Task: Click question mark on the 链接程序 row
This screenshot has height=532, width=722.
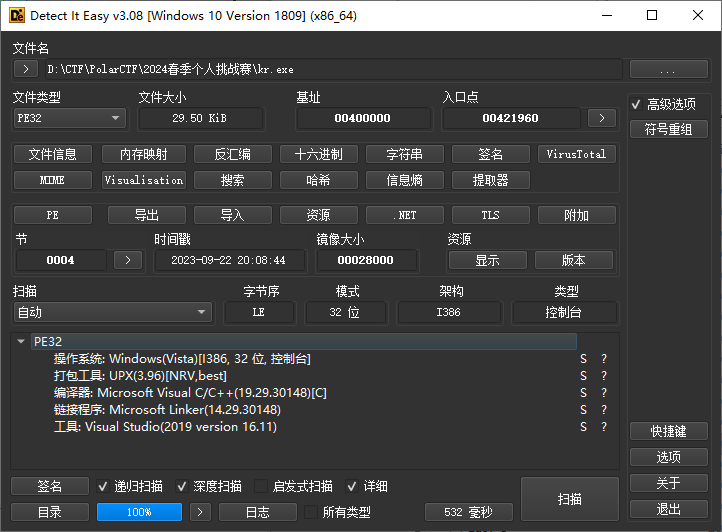Action: pos(604,410)
